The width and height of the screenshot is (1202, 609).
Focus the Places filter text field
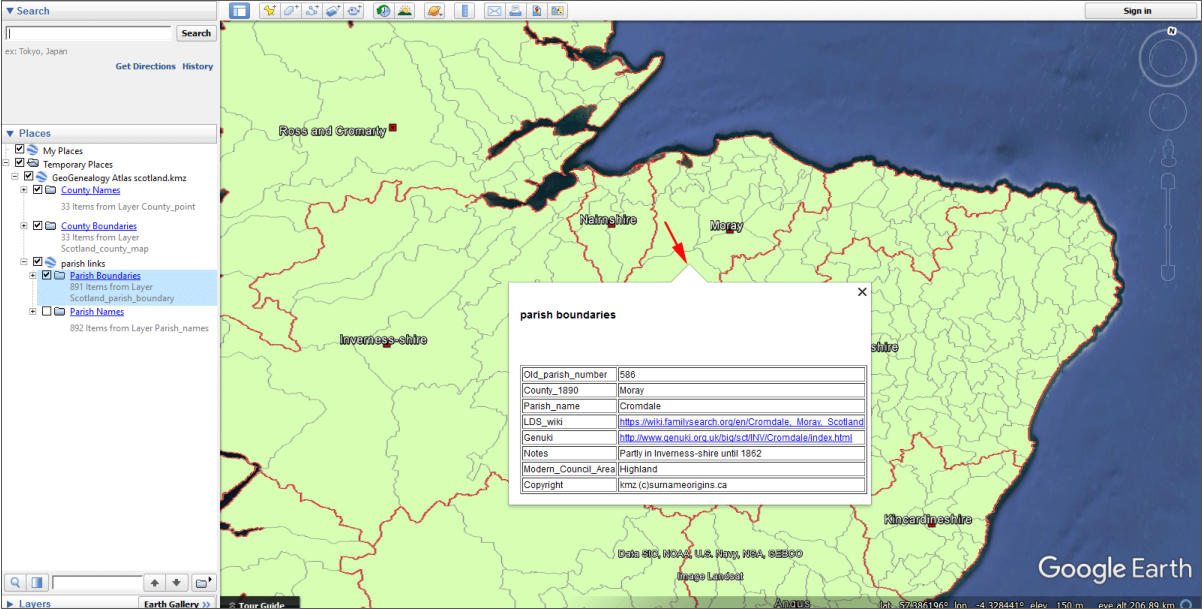point(97,582)
